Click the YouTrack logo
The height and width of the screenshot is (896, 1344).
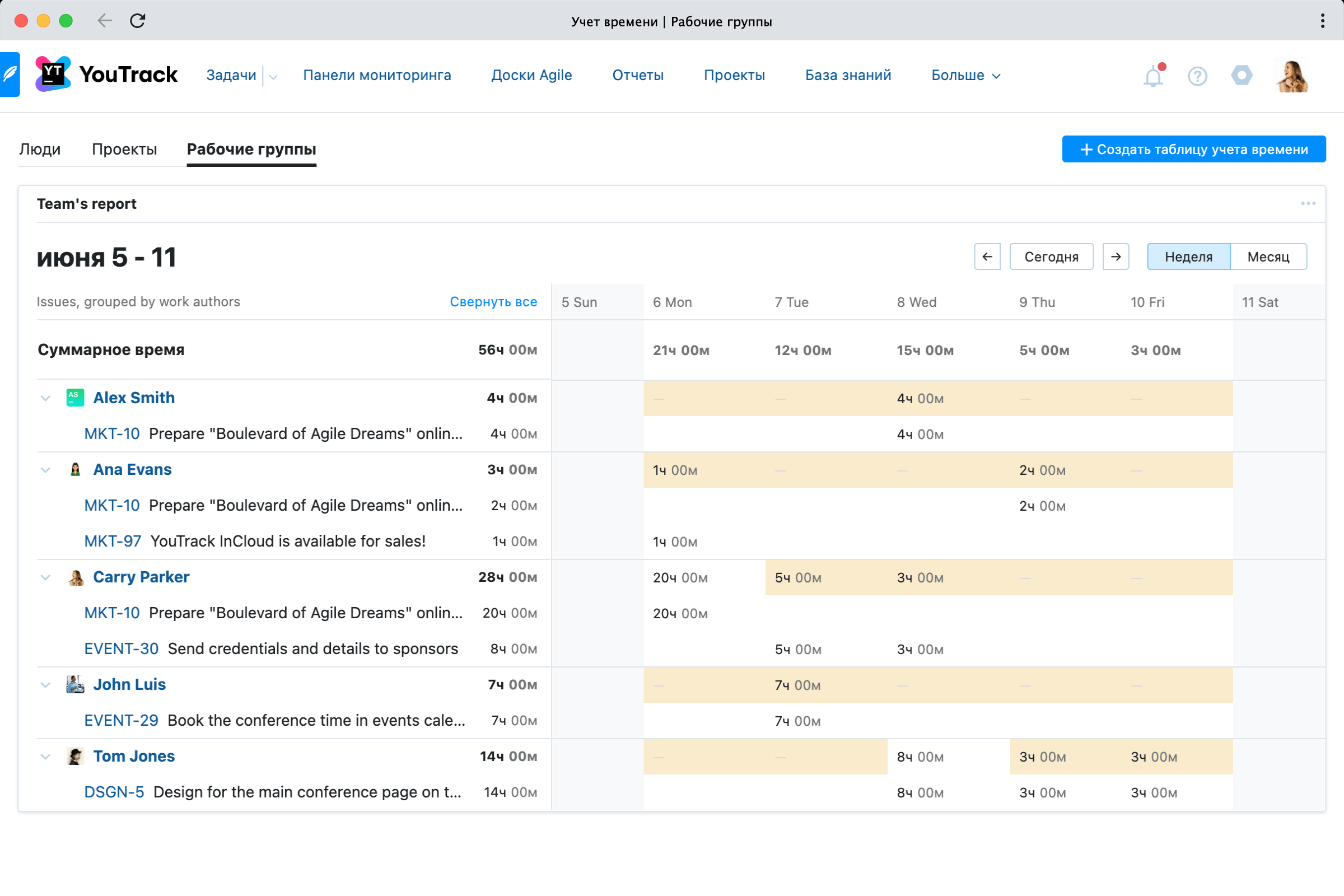pos(107,74)
